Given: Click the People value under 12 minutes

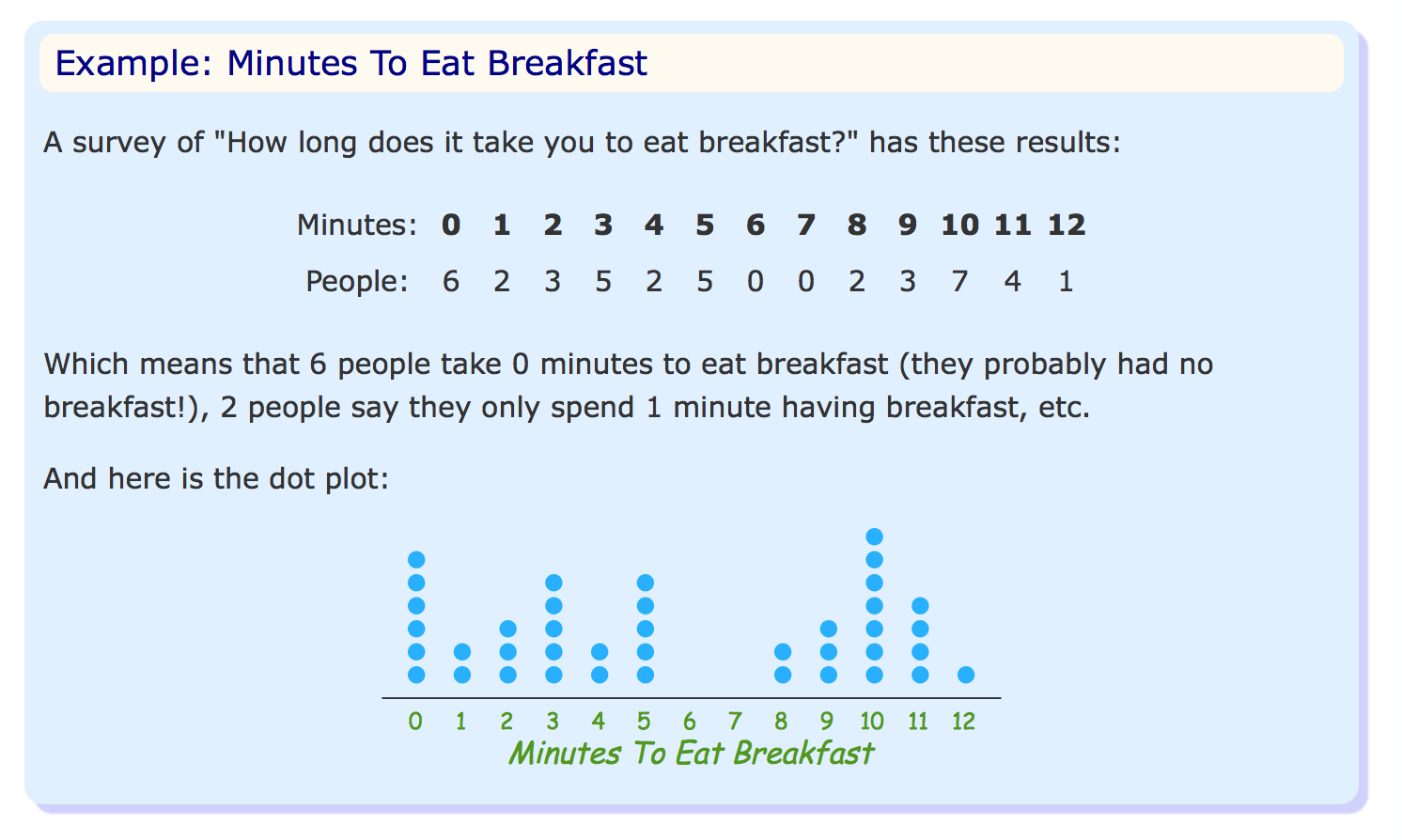Looking at the screenshot, I should pos(1066,282).
